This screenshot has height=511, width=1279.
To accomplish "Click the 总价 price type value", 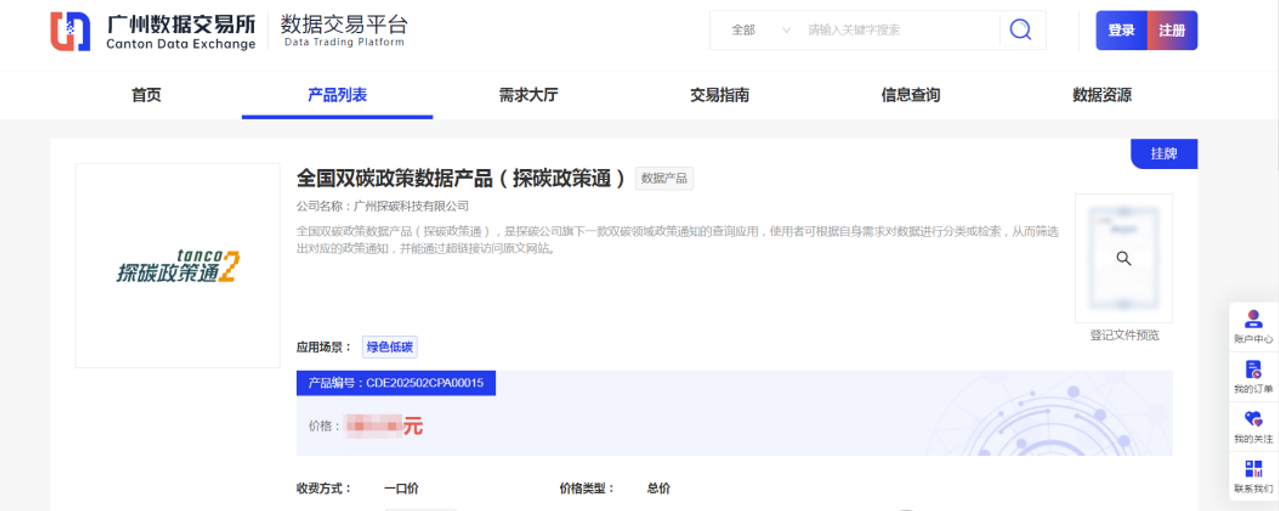I will 659,488.
